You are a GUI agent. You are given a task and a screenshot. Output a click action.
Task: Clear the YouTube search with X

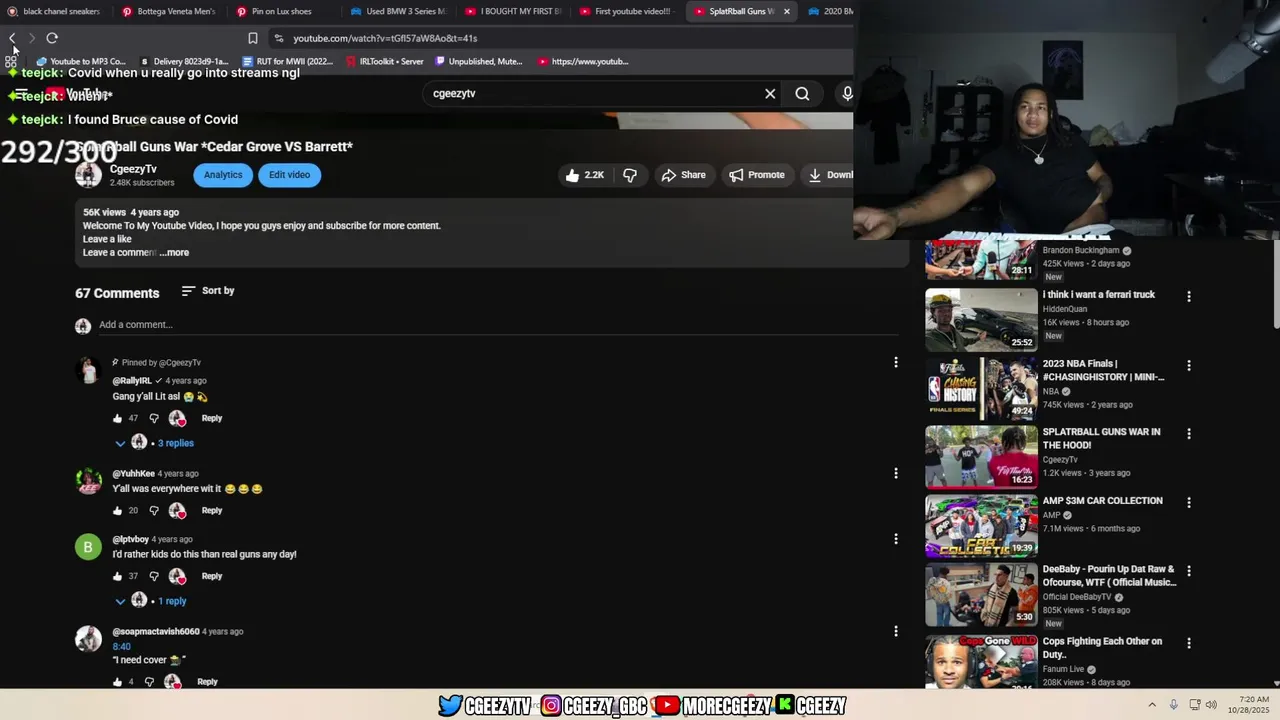coord(770,94)
